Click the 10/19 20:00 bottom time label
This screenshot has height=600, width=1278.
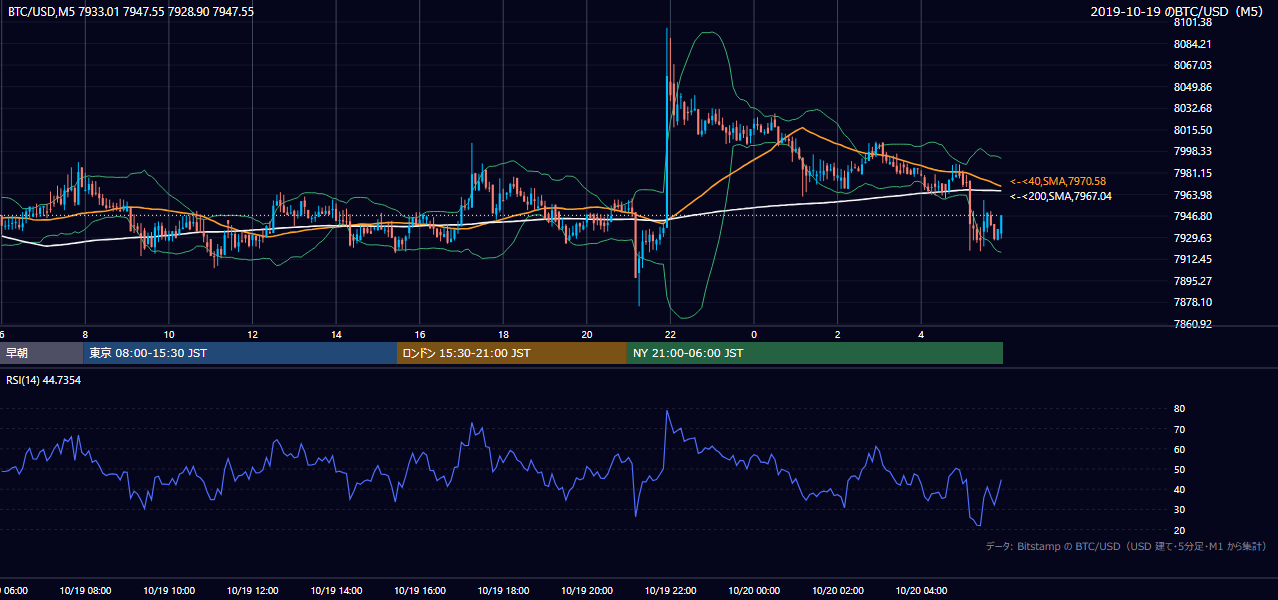tap(586, 591)
